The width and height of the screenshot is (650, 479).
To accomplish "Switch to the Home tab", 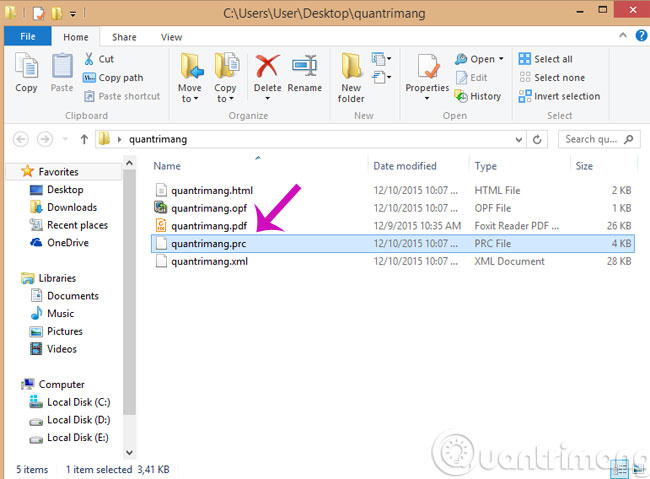I will (75, 37).
